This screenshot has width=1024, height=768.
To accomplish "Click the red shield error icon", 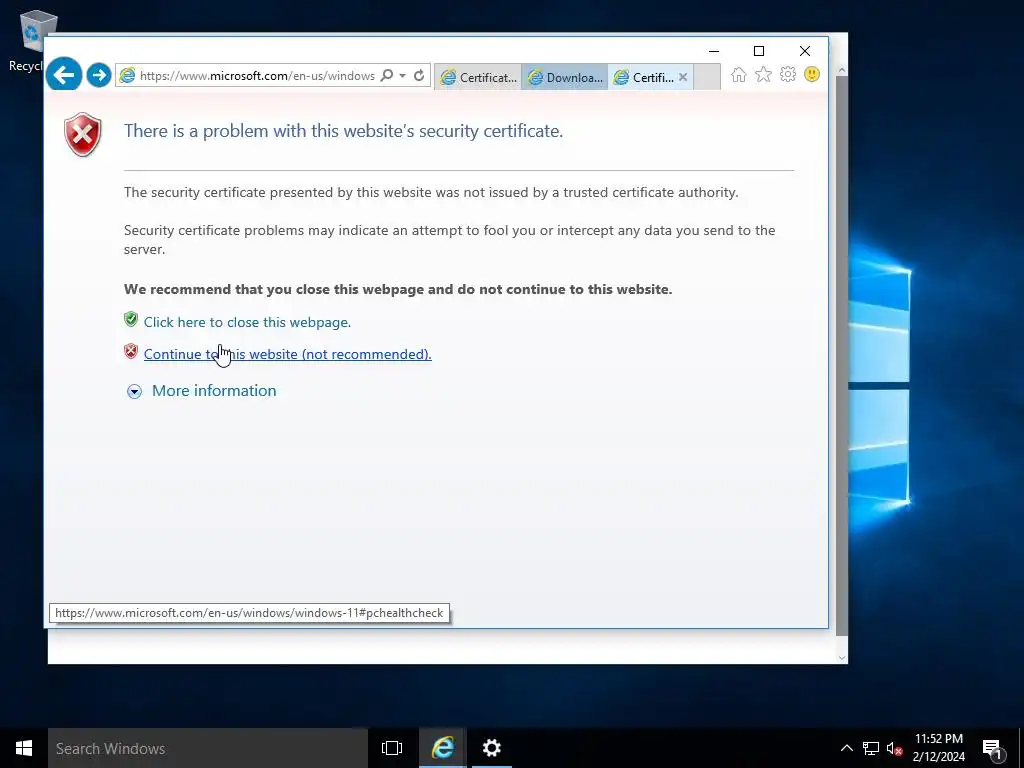I will [x=83, y=135].
